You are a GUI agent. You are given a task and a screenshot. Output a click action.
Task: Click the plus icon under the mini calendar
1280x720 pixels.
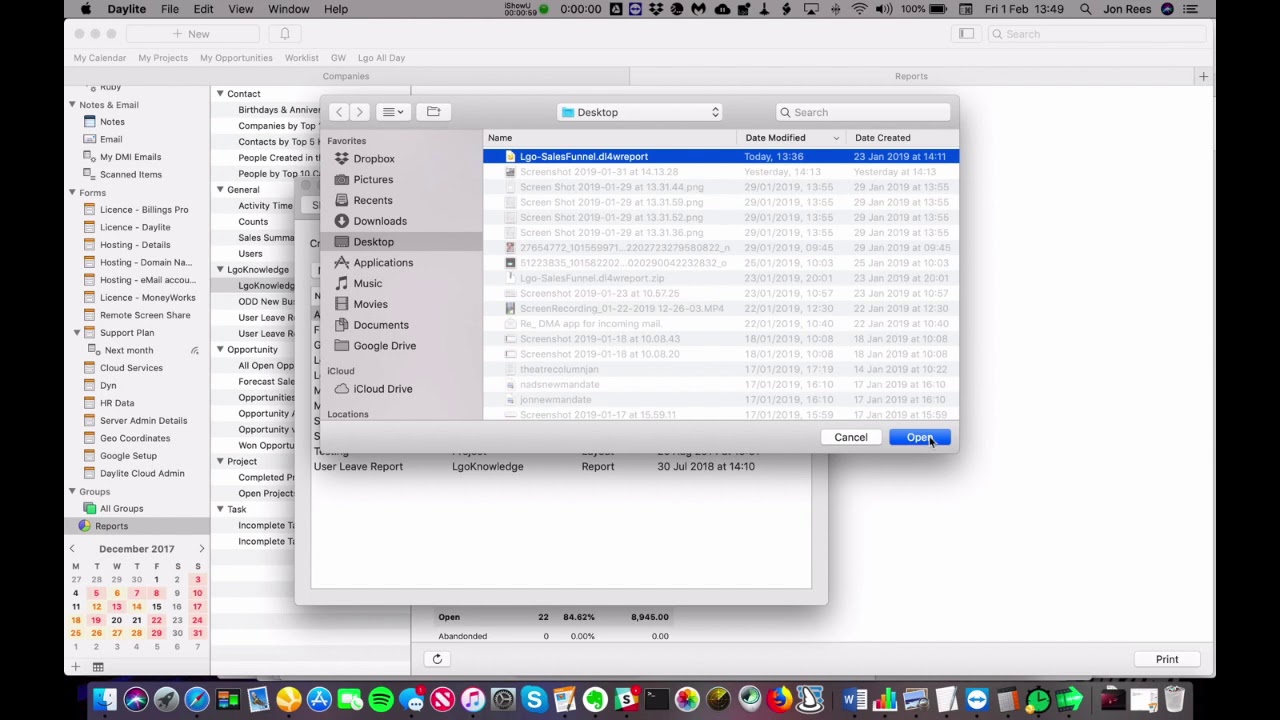coord(75,667)
